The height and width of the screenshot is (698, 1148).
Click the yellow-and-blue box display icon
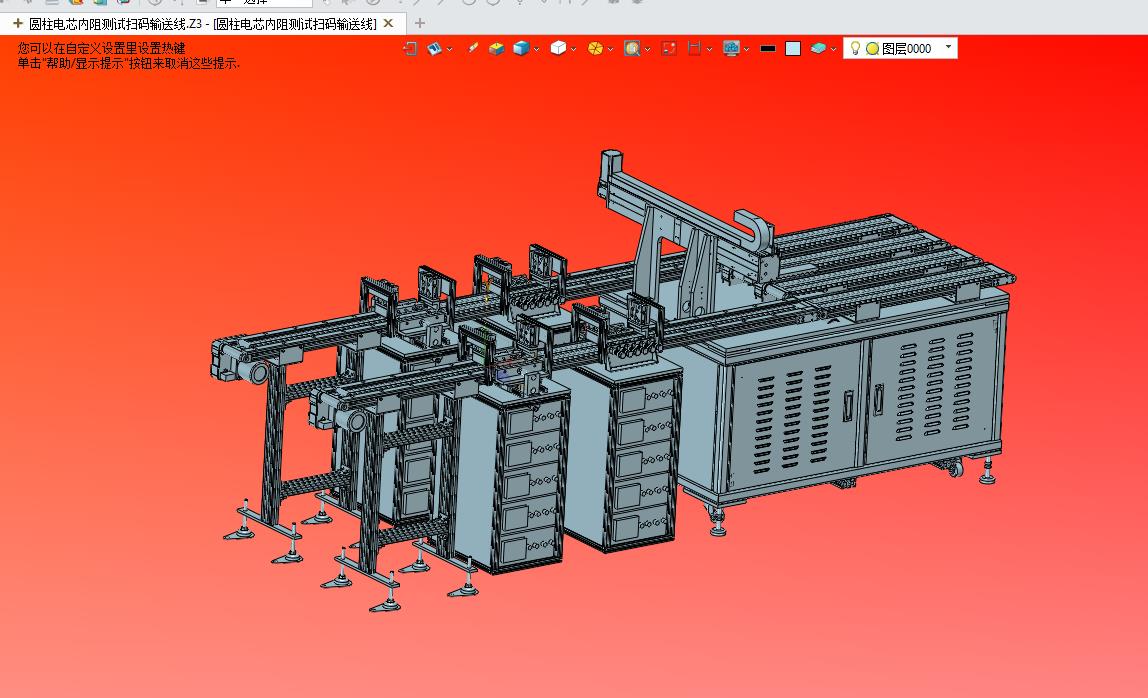(497, 48)
